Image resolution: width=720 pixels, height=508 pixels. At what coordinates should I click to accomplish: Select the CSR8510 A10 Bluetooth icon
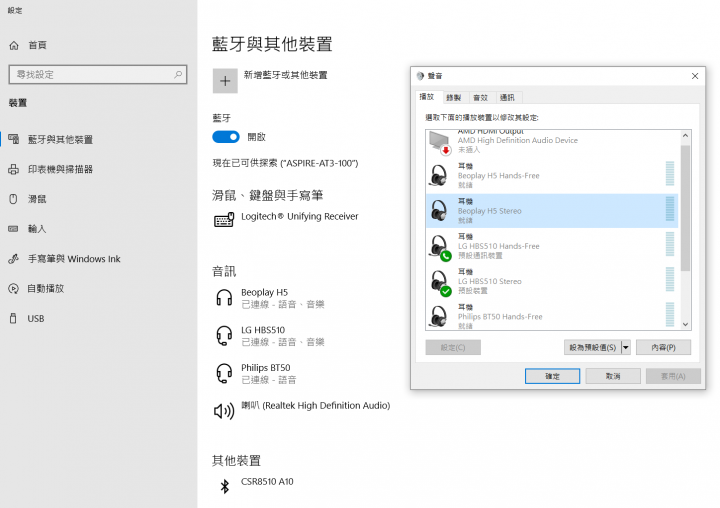225,486
